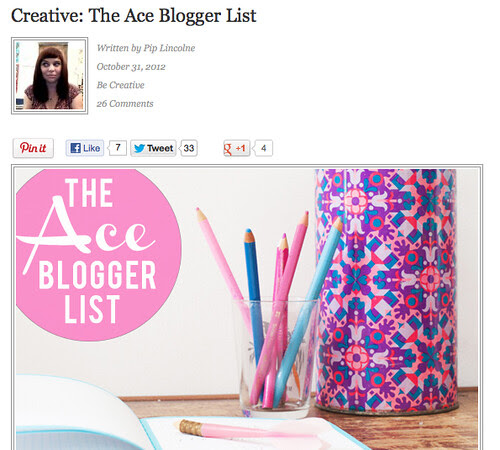
Task: Click the Google +1 button
Action: pos(237,148)
